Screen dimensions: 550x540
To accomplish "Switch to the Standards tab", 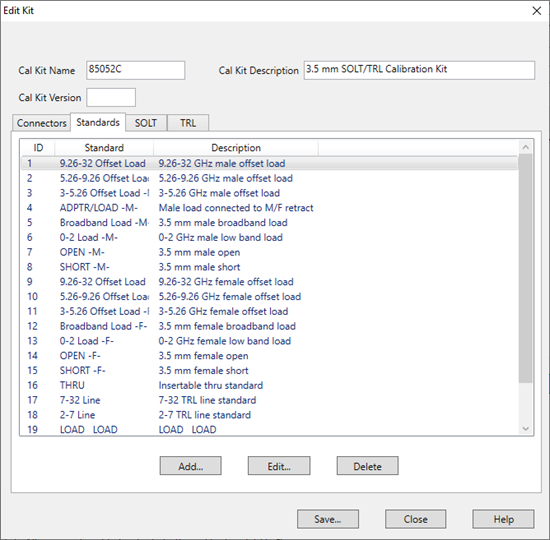I will (98, 122).
